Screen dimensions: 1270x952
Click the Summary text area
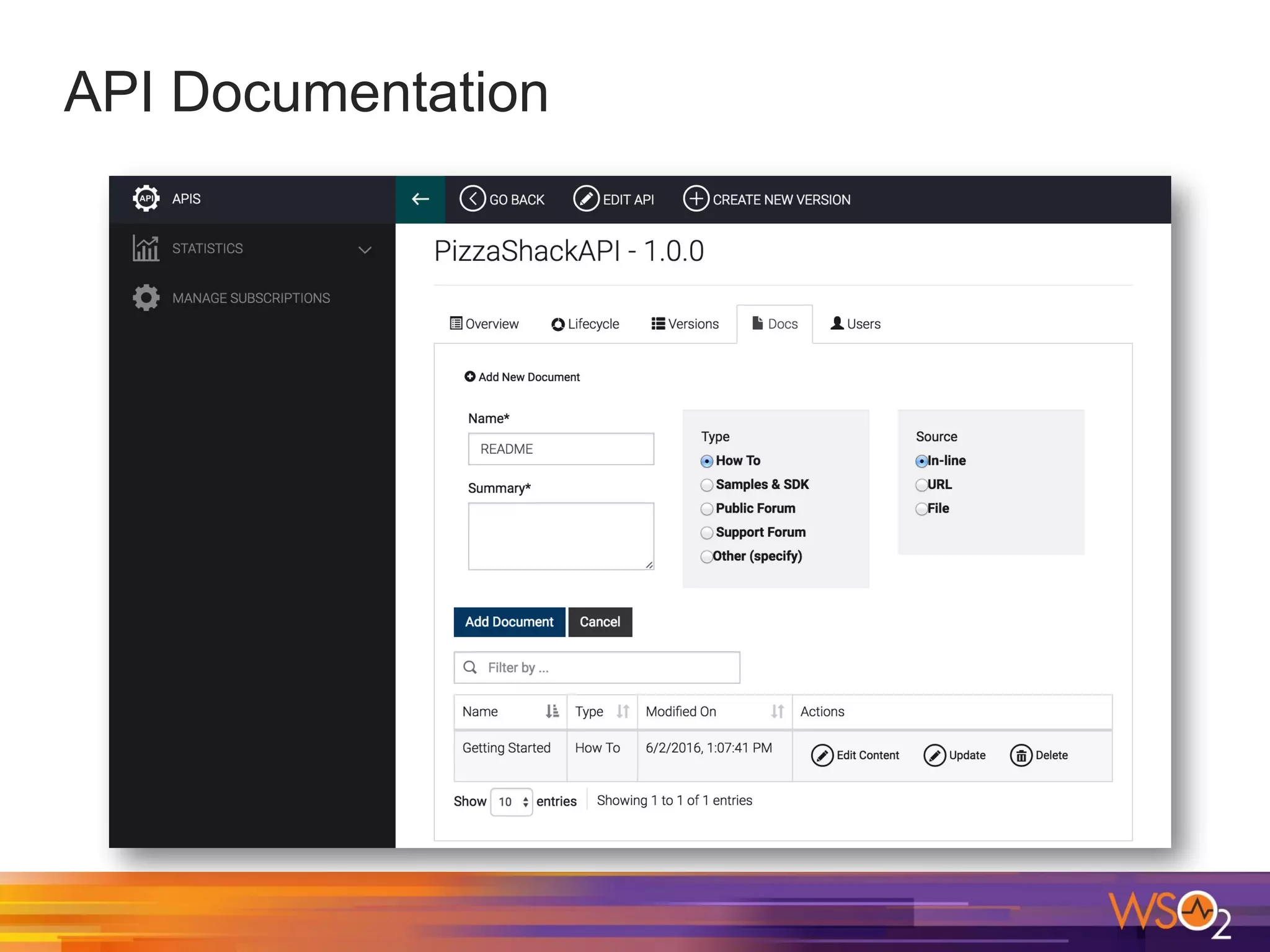click(x=561, y=536)
